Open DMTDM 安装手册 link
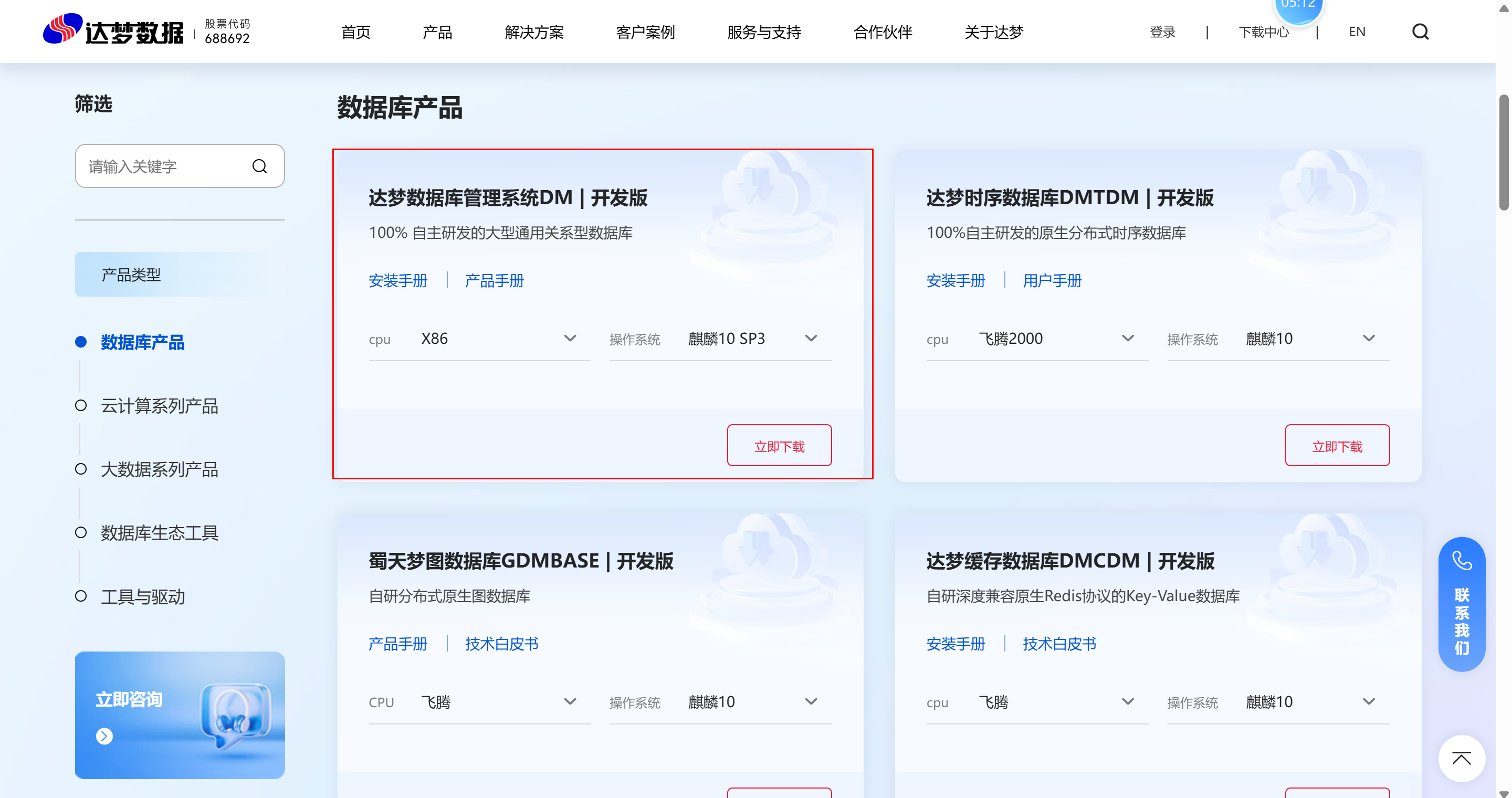This screenshot has width=1512, height=798. [x=955, y=280]
